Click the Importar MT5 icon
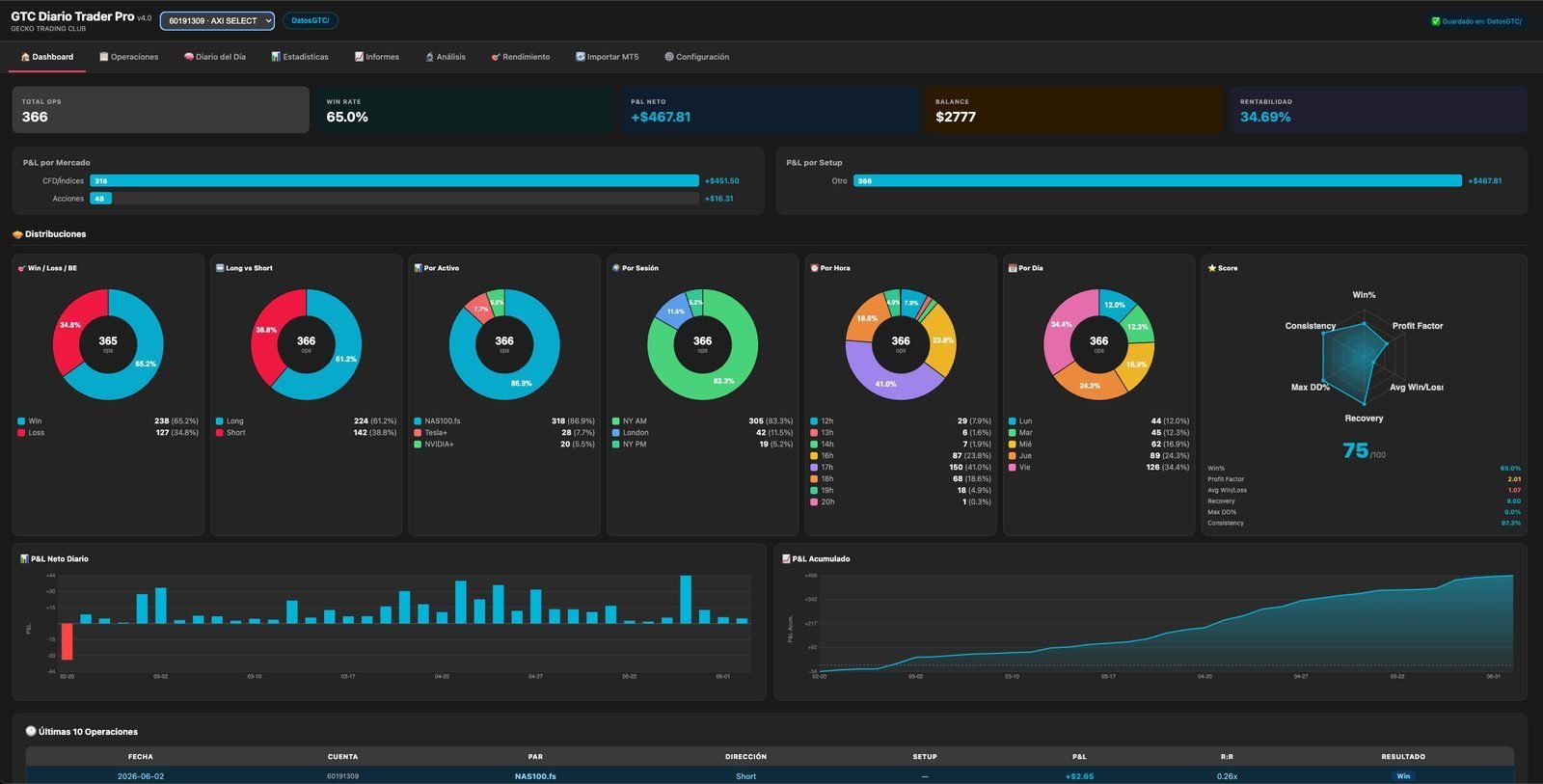1543x784 pixels. tap(581, 57)
